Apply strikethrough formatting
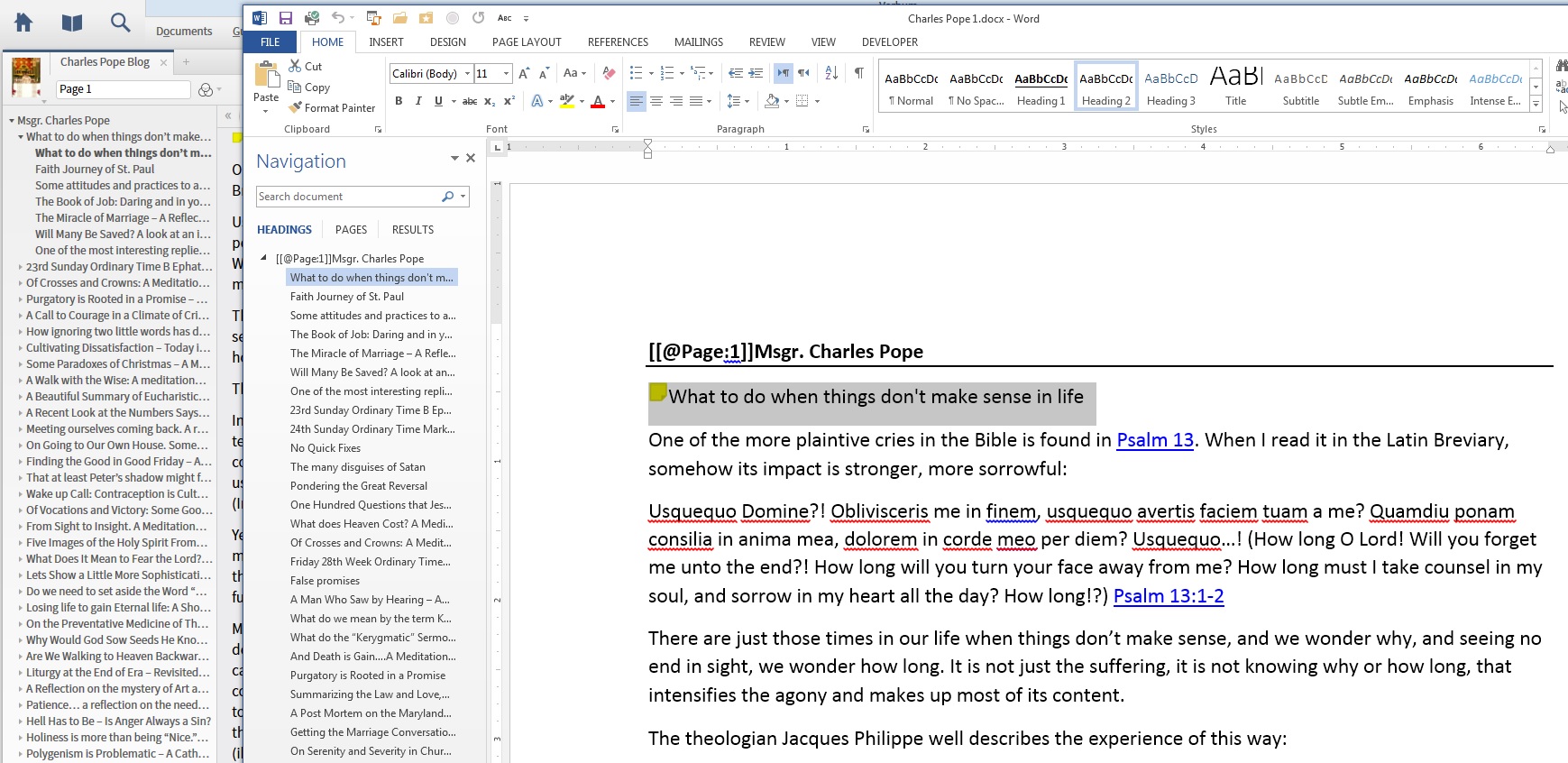The image size is (1568, 763). click(470, 101)
